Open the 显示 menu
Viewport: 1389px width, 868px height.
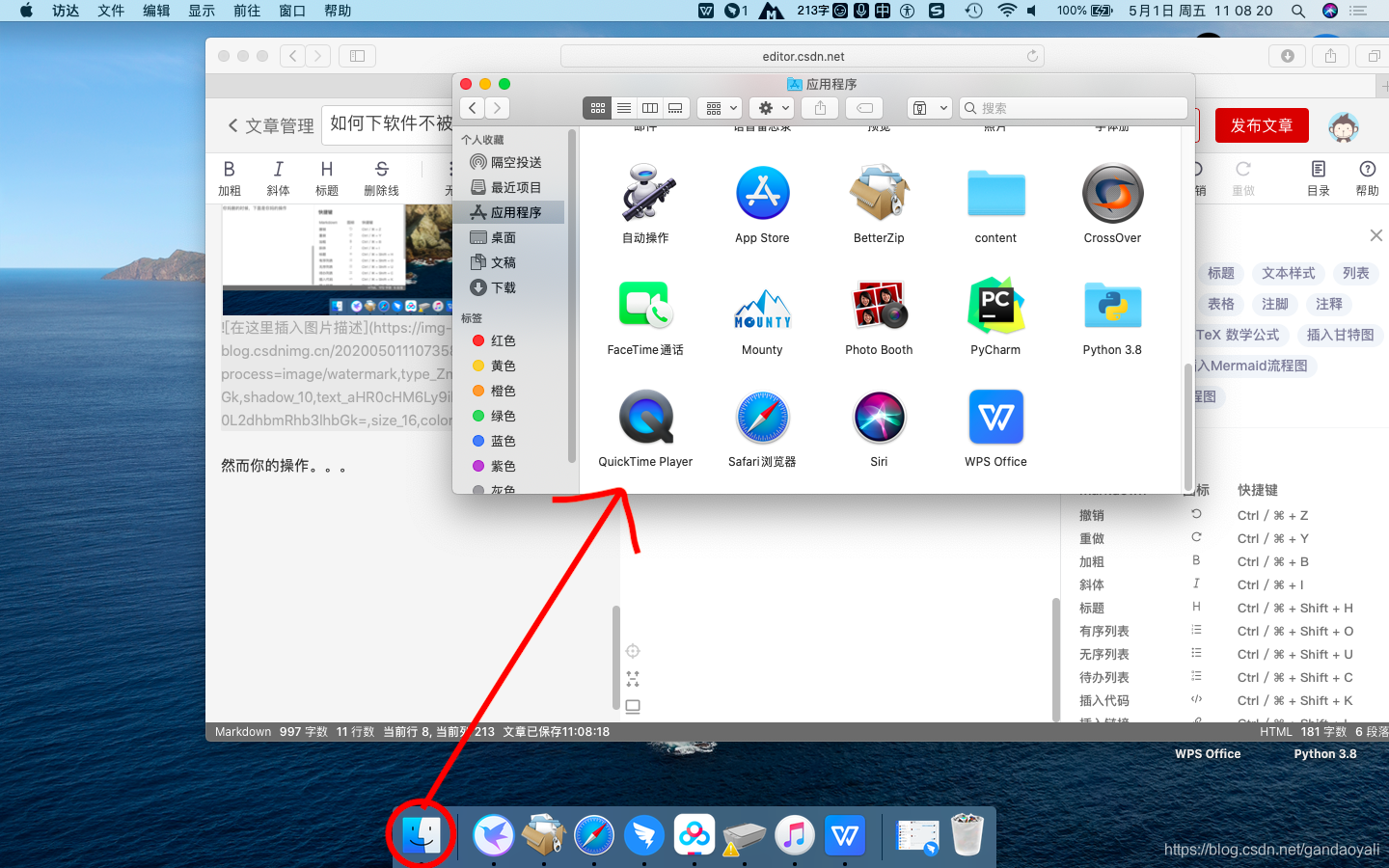tap(202, 11)
